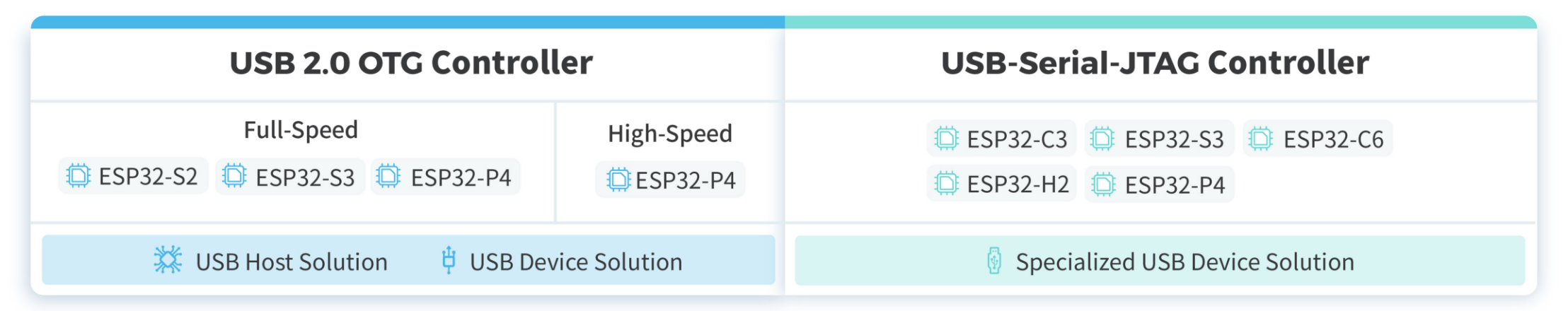Image resolution: width=1568 pixels, height=311 pixels.
Task: Click the High-Speed label
Action: point(670,134)
